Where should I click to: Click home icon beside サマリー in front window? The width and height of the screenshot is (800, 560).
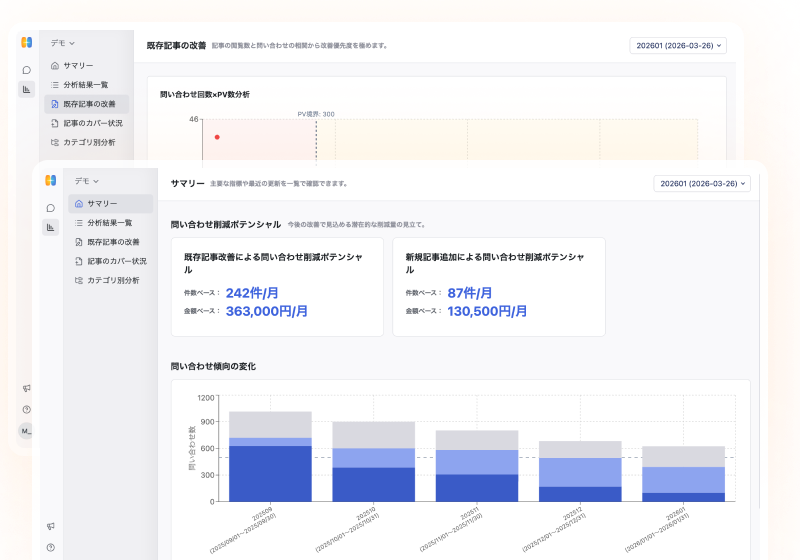79,203
